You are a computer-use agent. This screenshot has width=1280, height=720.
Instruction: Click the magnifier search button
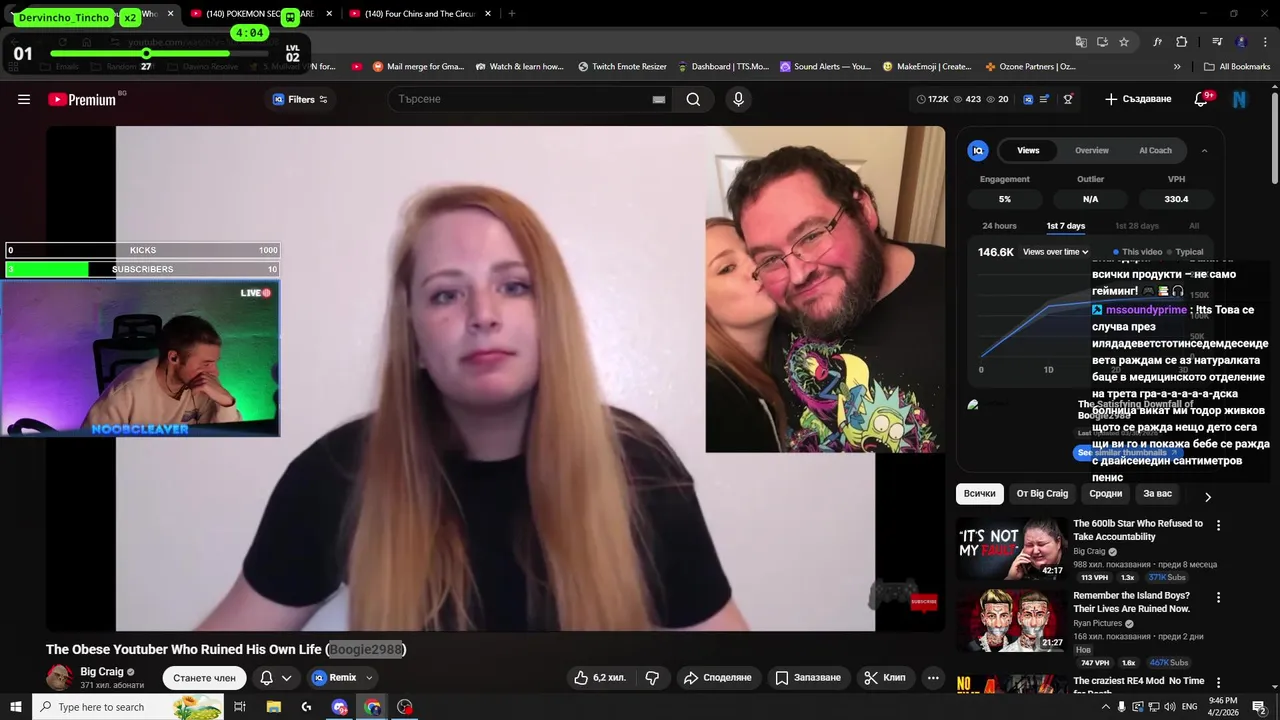pos(693,99)
